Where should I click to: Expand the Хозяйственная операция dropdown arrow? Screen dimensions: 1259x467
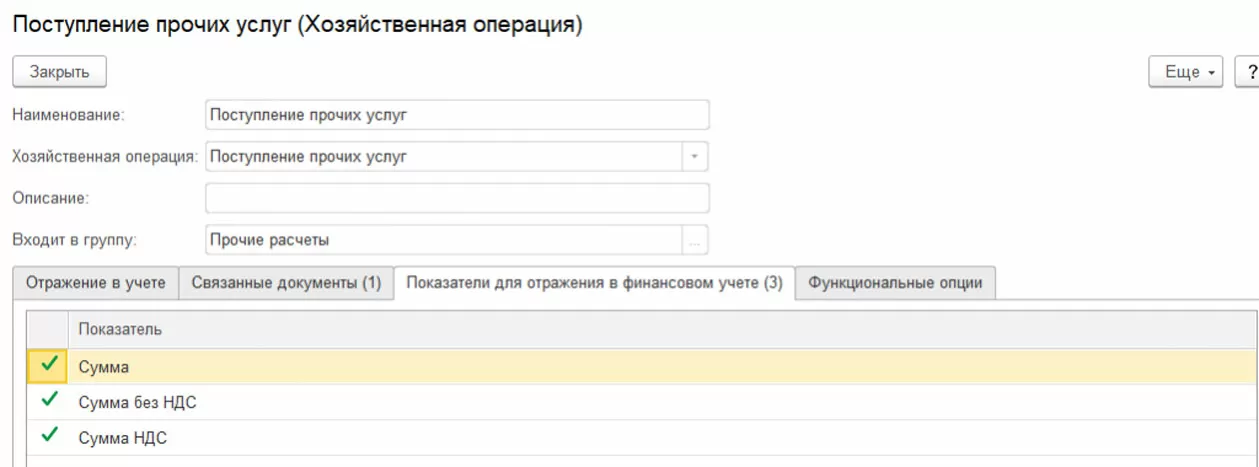[696, 157]
